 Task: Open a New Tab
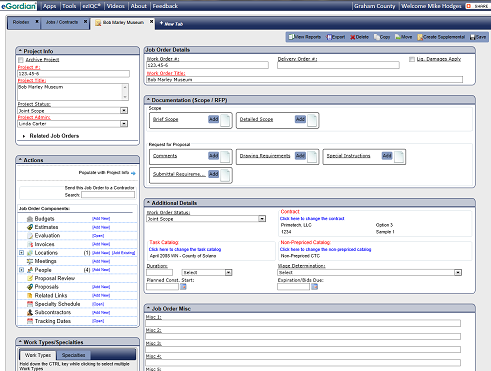[x=171, y=24]
